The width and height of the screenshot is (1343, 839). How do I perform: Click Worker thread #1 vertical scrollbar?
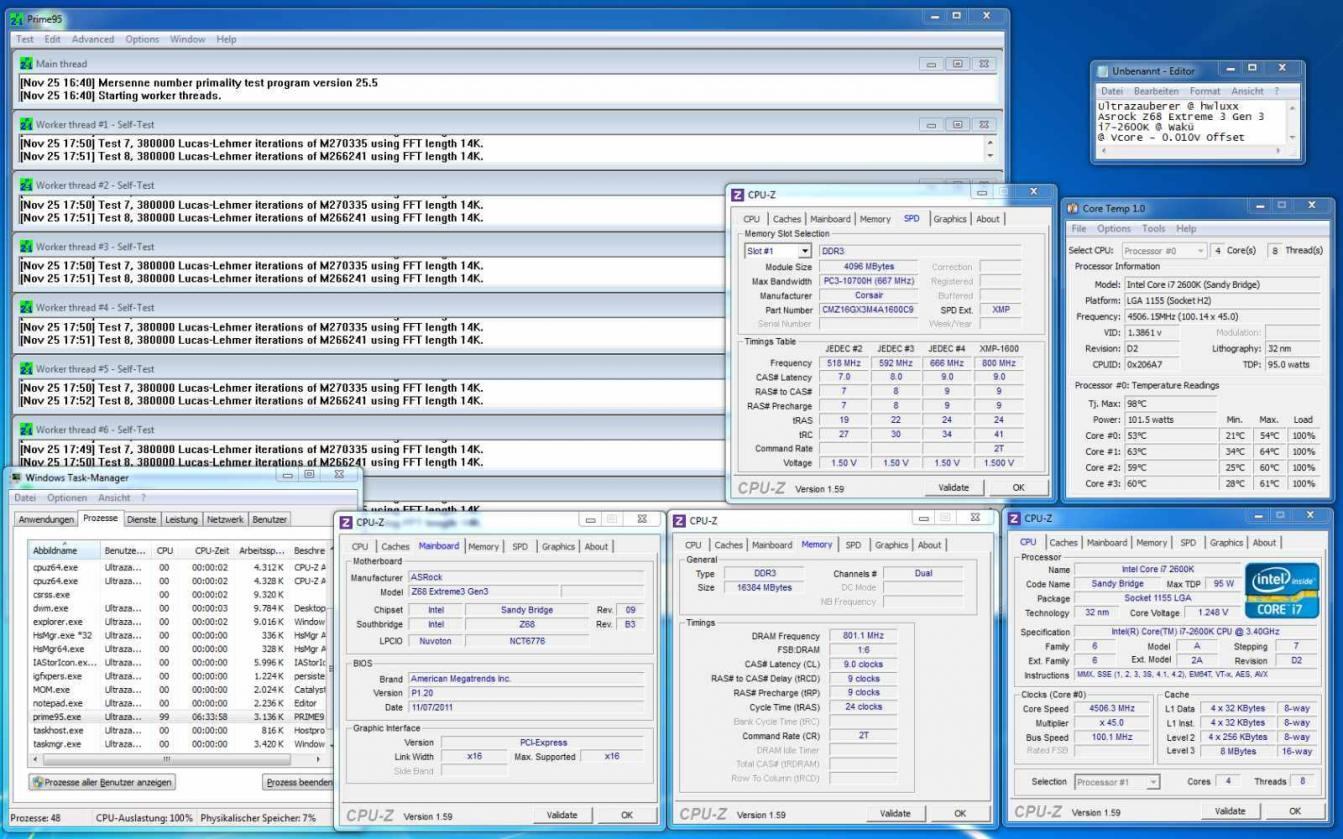[x=992, y=150]
